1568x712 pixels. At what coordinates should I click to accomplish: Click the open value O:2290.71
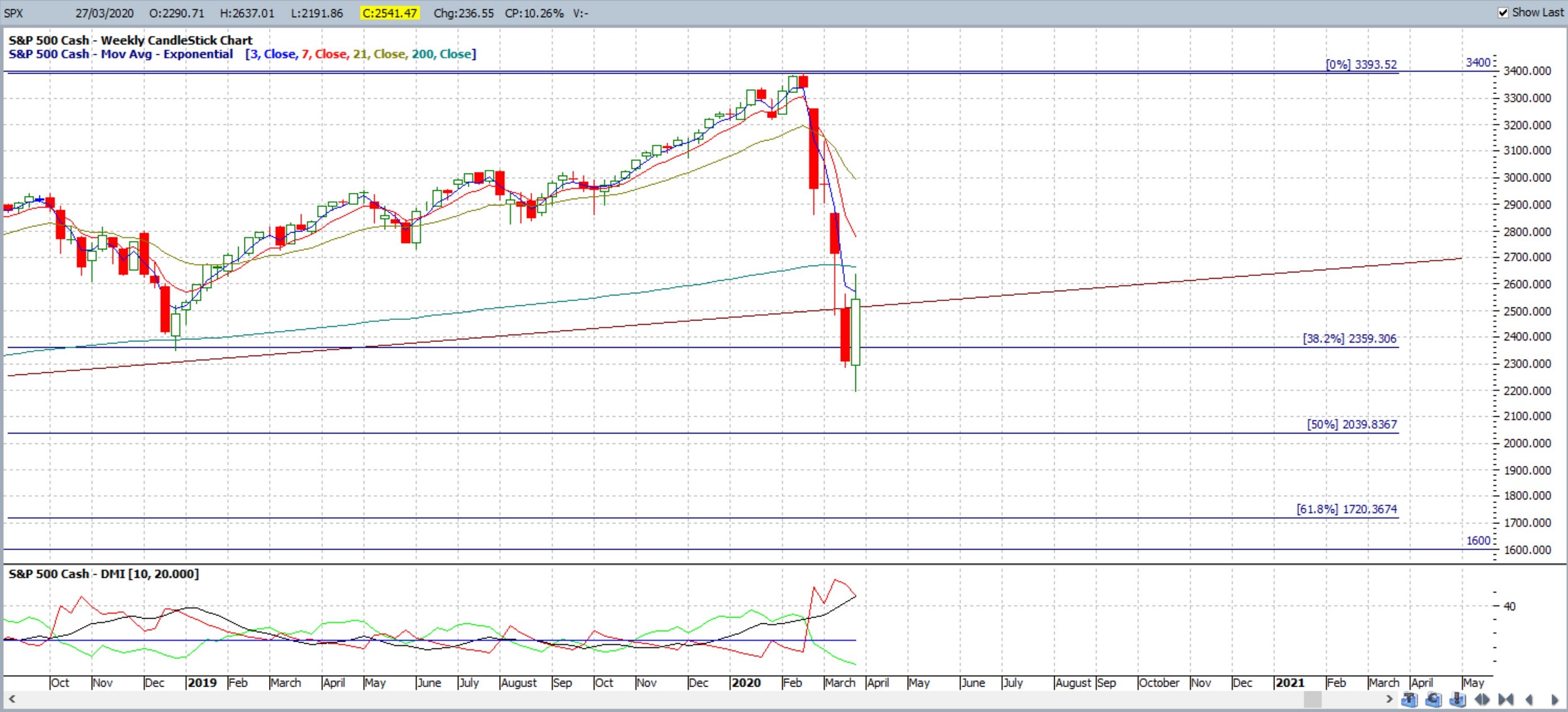click(177, 13)
